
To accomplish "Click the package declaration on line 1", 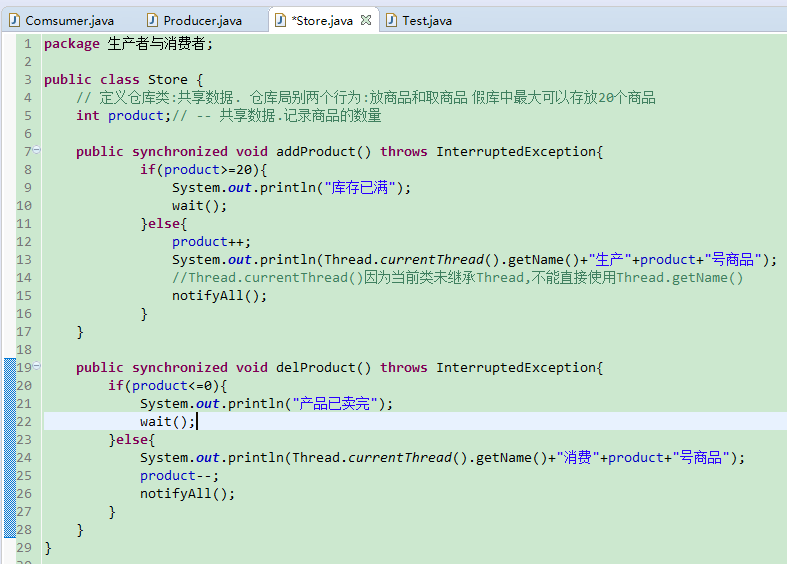I will pyautogui.click(x=128, y=44).
